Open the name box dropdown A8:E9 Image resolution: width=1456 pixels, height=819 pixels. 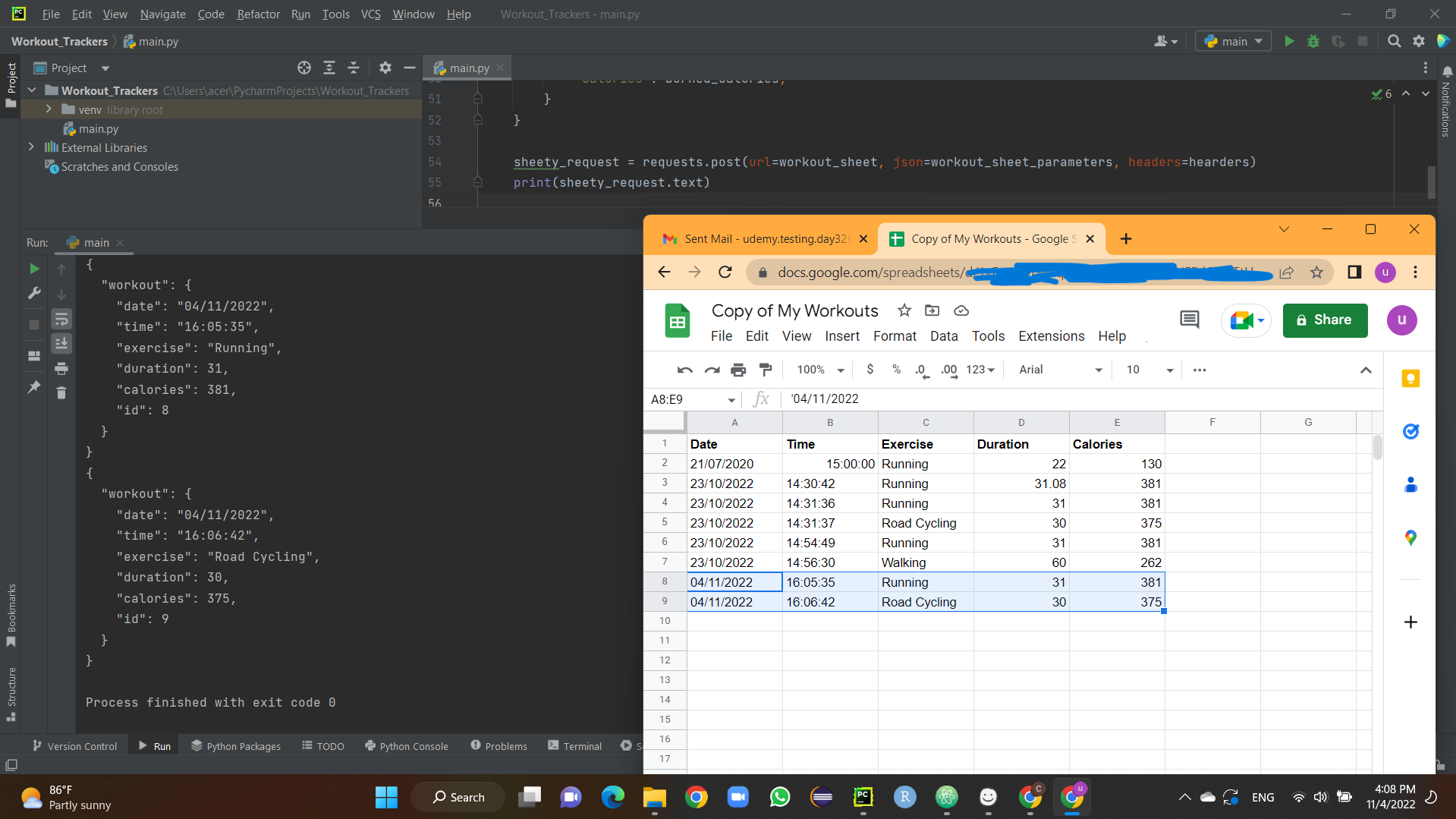click(x=731, y=399)
